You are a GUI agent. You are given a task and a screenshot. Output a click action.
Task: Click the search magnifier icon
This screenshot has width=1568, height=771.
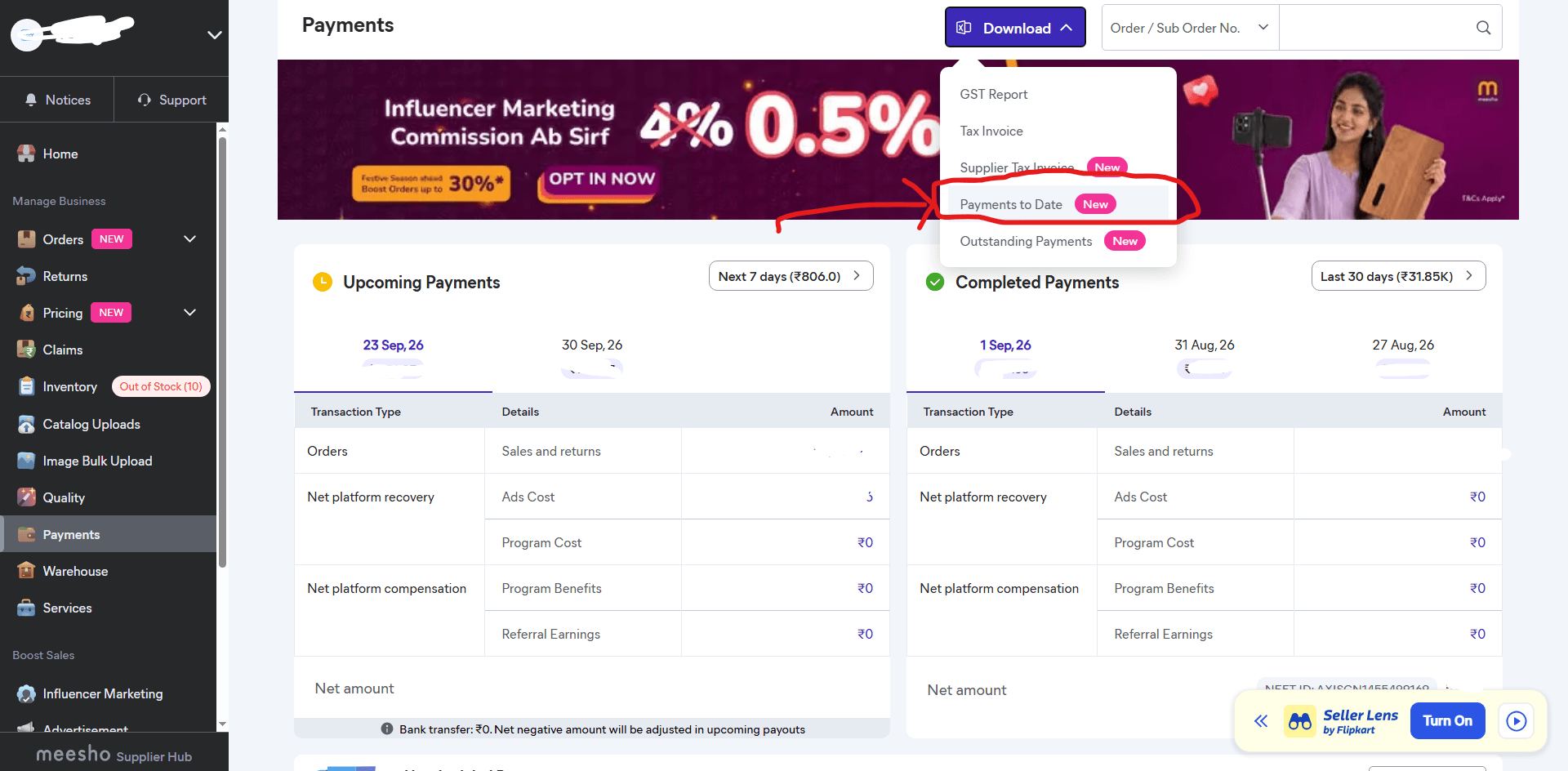1483,28
